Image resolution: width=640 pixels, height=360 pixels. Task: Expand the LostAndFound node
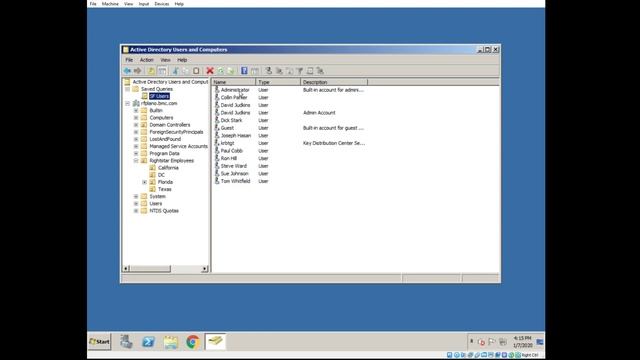tap(136, 139)
